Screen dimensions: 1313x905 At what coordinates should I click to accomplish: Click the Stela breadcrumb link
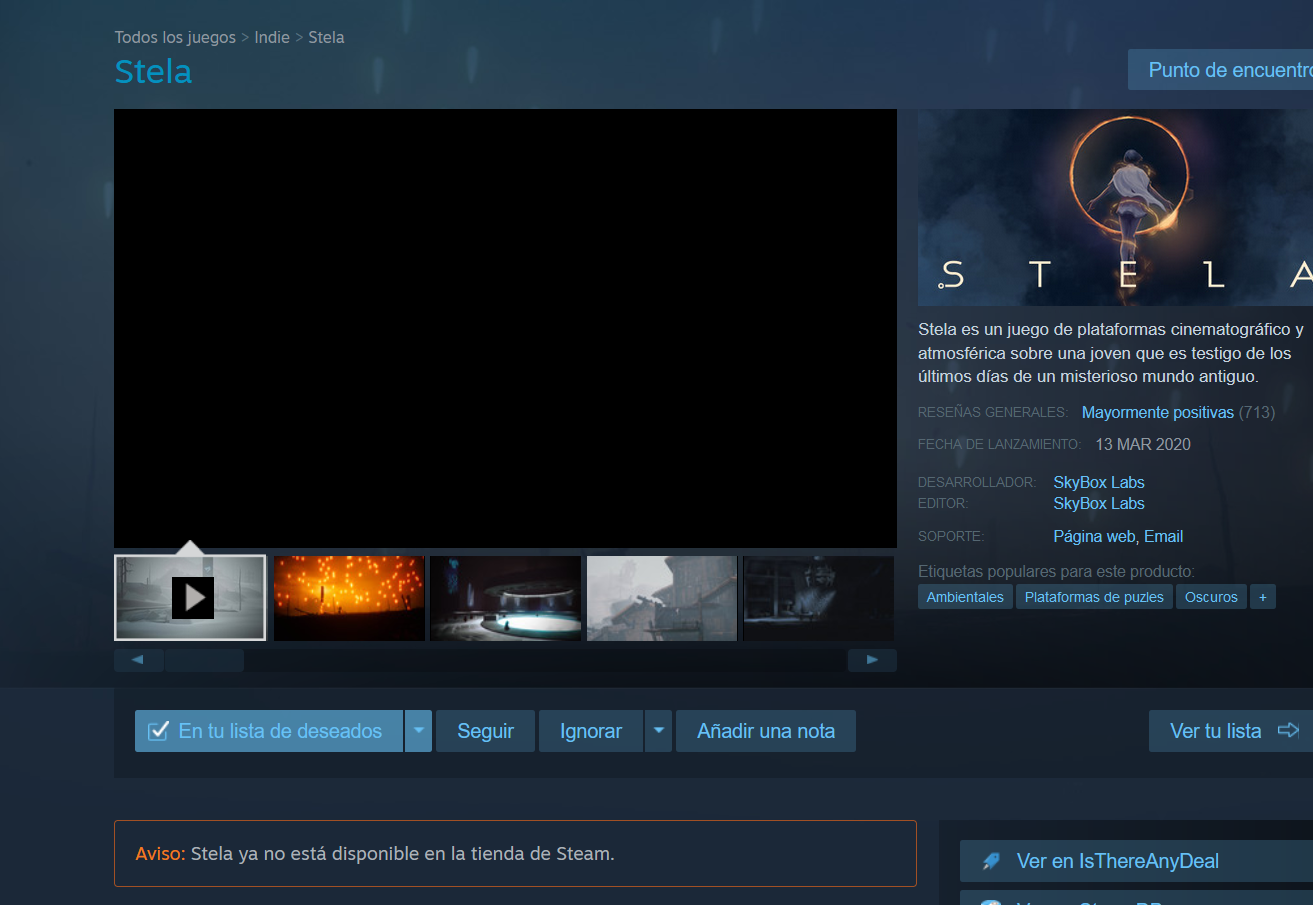pyautogui.click(x=326, y=37)
